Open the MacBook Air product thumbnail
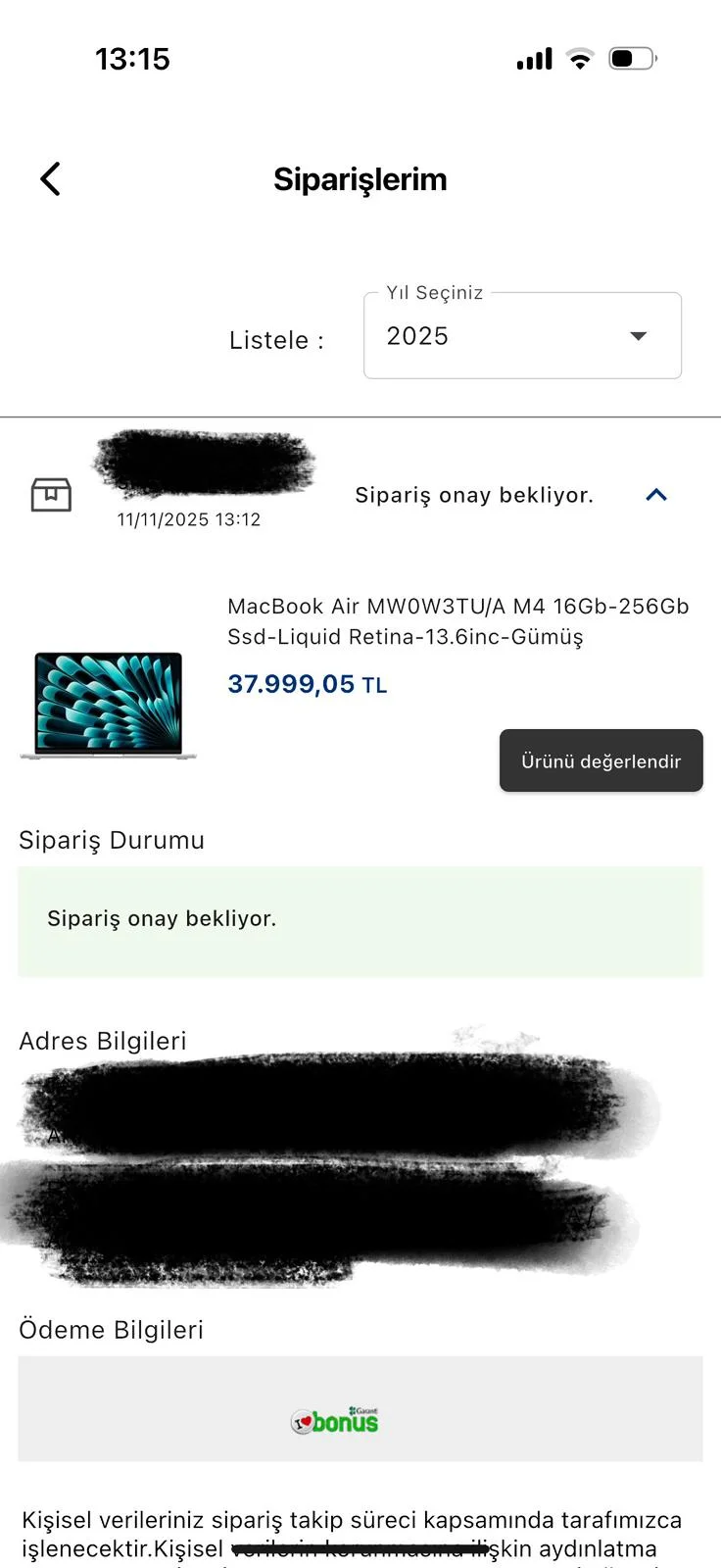The image size is (721, 1568). (x=108, y=705)
